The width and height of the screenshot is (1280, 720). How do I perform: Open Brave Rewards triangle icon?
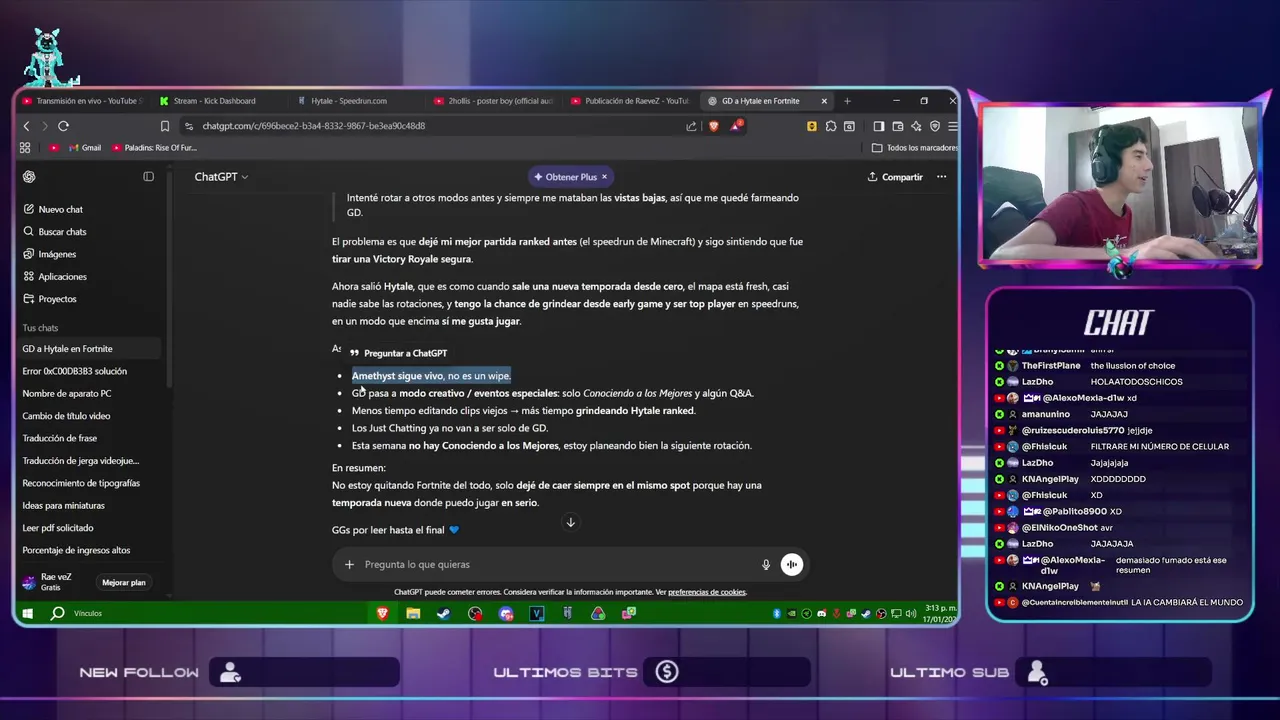736,126
